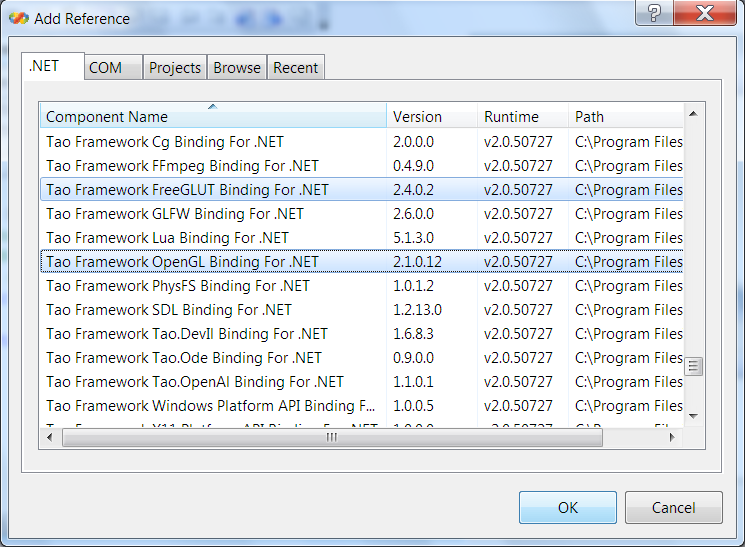Click horizontal scrollbar right arrow
The width and height of the screenshot is (745, 547).
pos(671,437)
